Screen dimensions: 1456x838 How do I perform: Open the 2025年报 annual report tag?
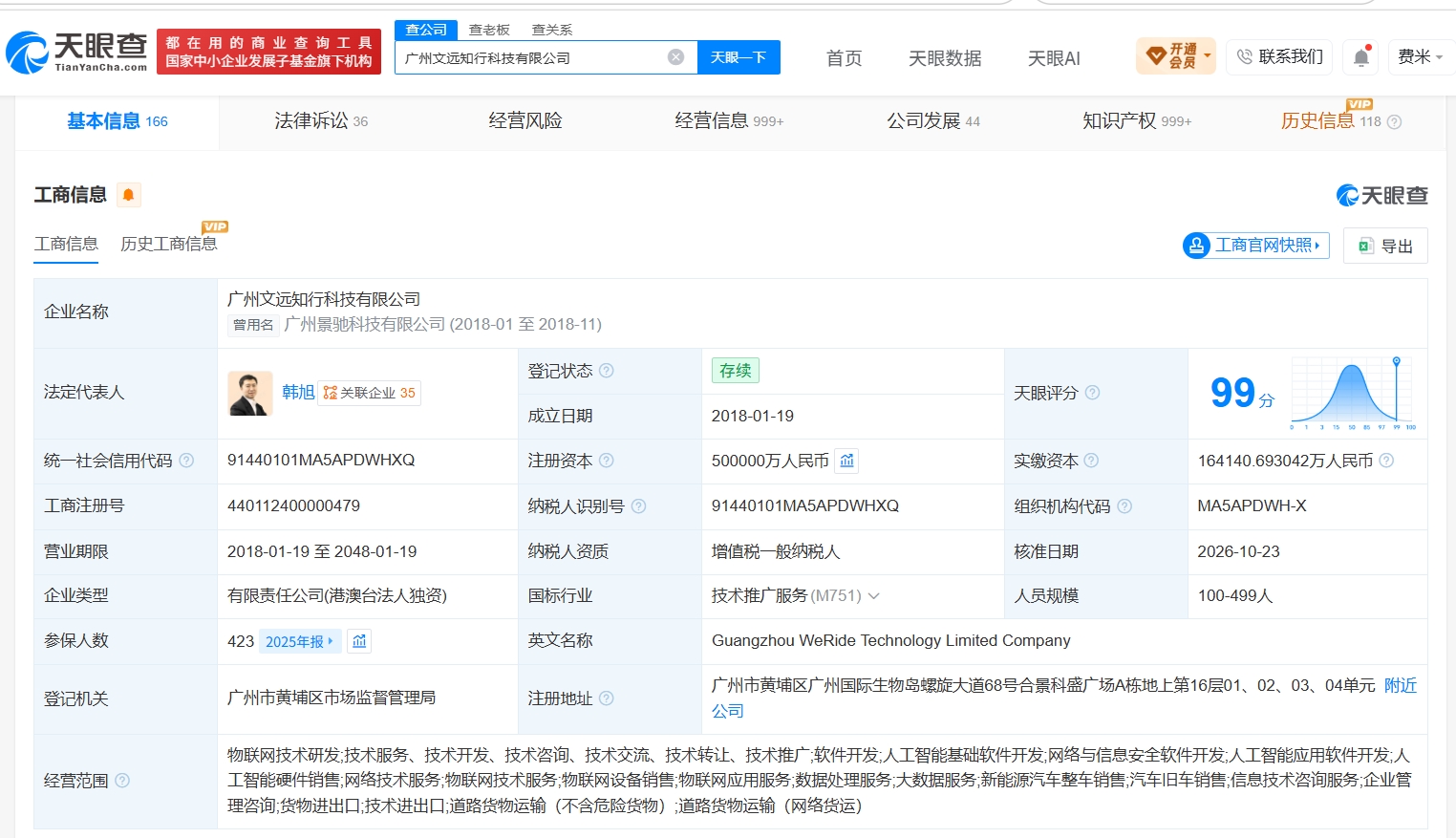pos(300,641)
